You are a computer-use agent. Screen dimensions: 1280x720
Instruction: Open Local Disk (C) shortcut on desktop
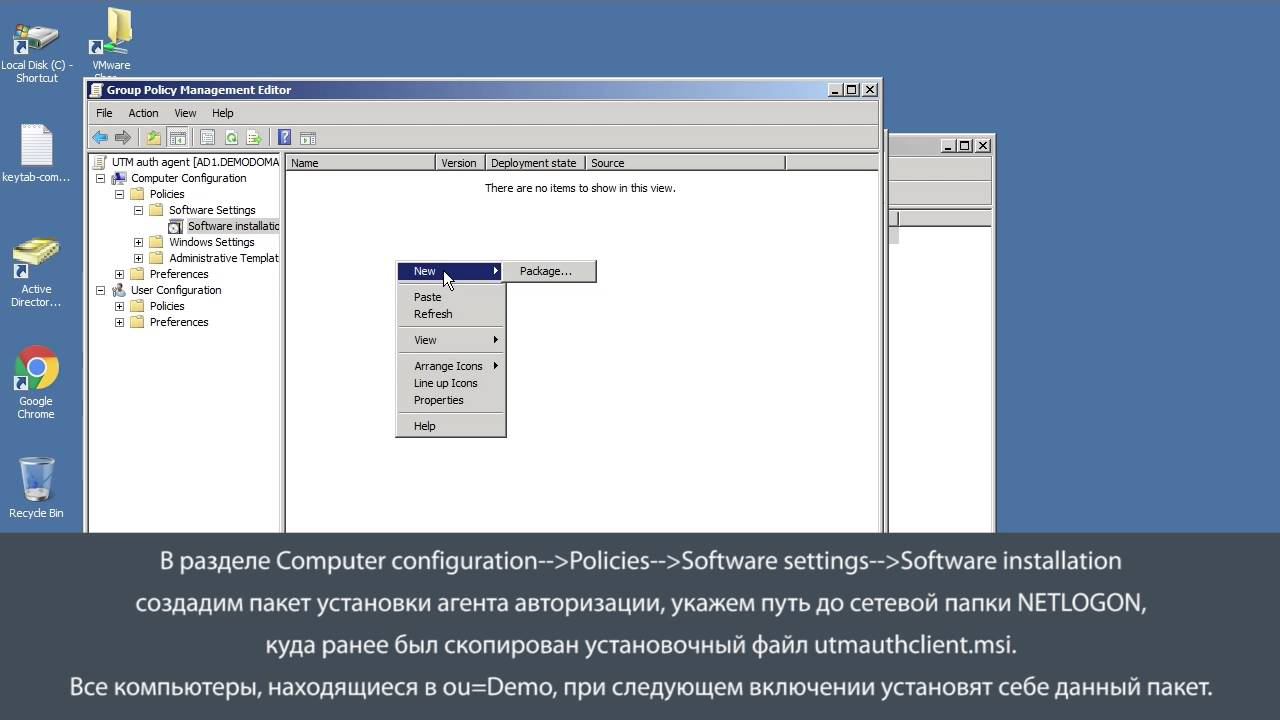[37, 54]
